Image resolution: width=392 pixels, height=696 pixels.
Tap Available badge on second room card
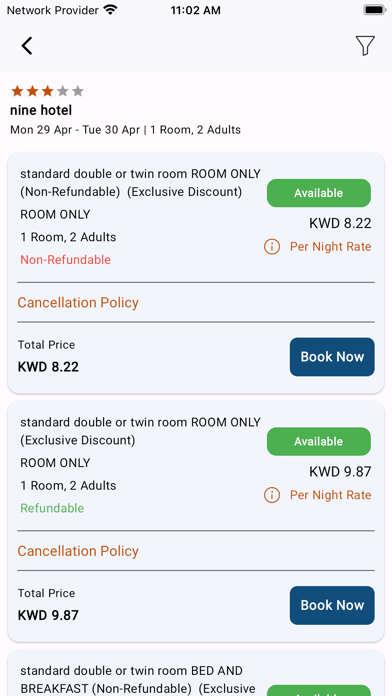[x=319, y=441]
